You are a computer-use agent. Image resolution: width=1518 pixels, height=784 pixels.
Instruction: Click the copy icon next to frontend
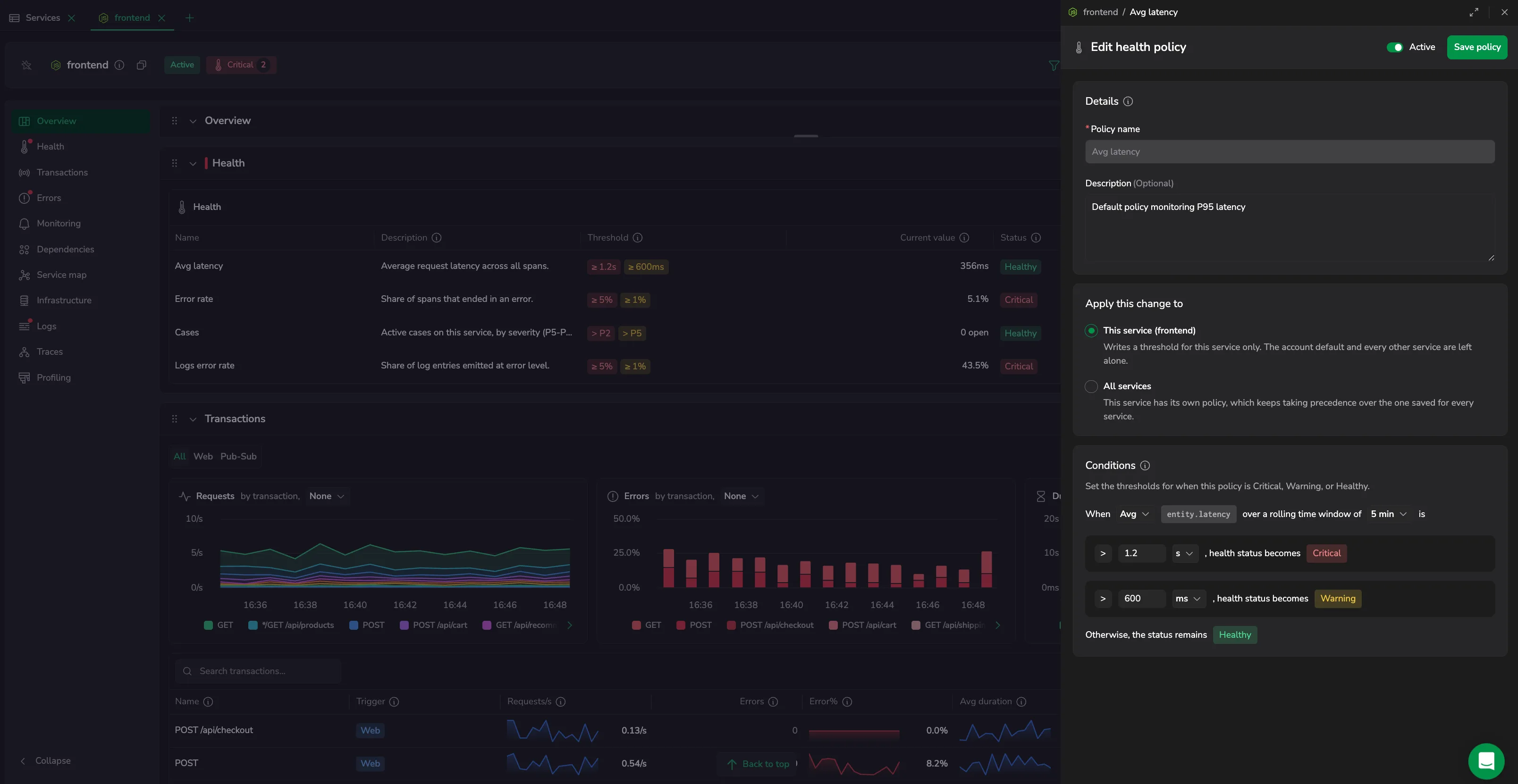(142, 65)
